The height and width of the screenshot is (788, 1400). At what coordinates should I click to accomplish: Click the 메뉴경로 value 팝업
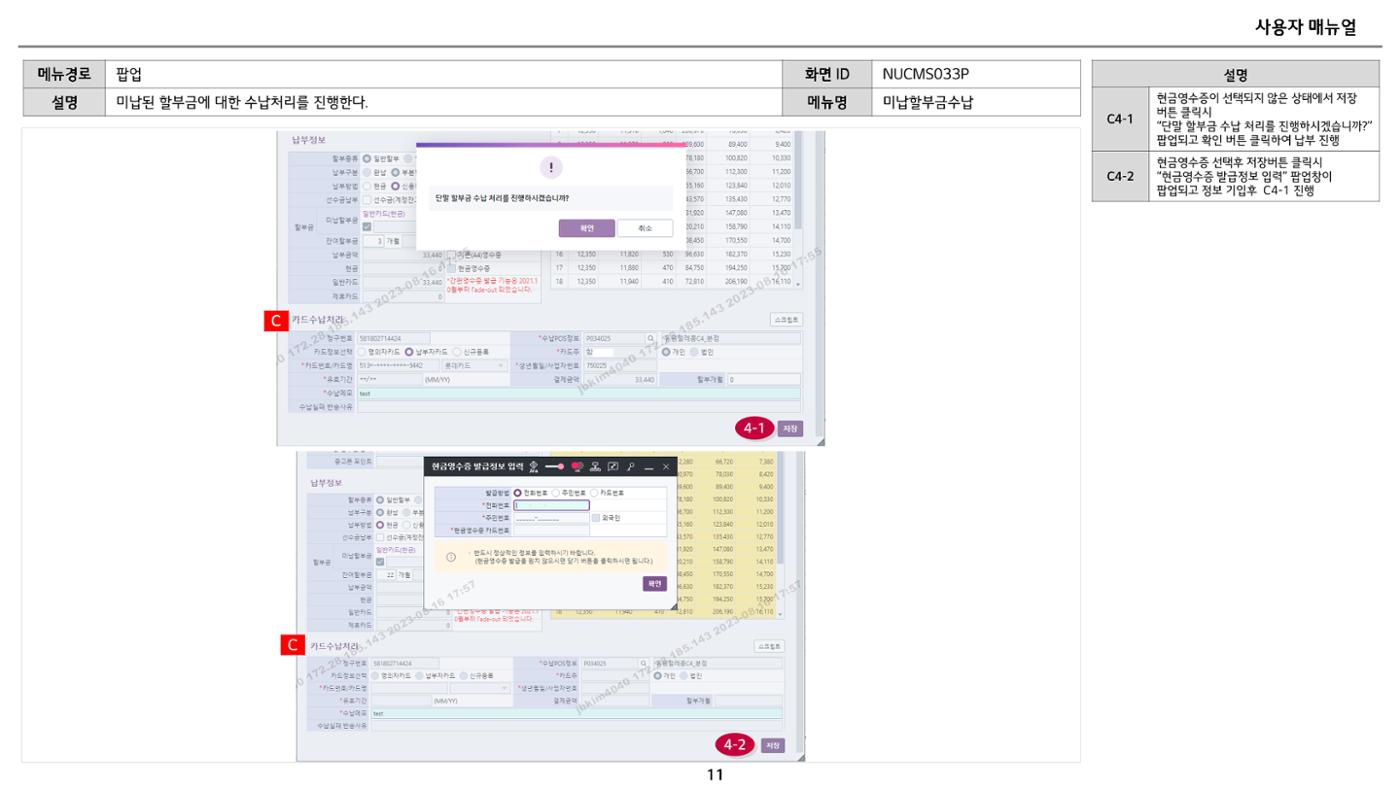tap(129, 74)
